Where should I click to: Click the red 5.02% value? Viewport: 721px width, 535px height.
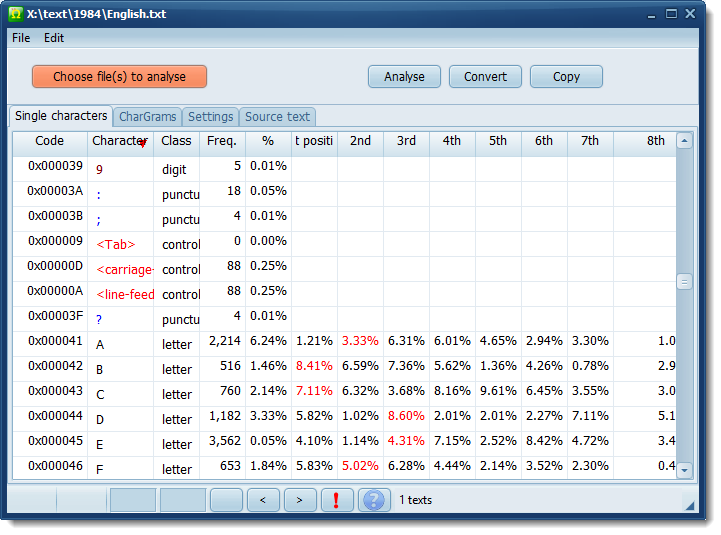360,466
